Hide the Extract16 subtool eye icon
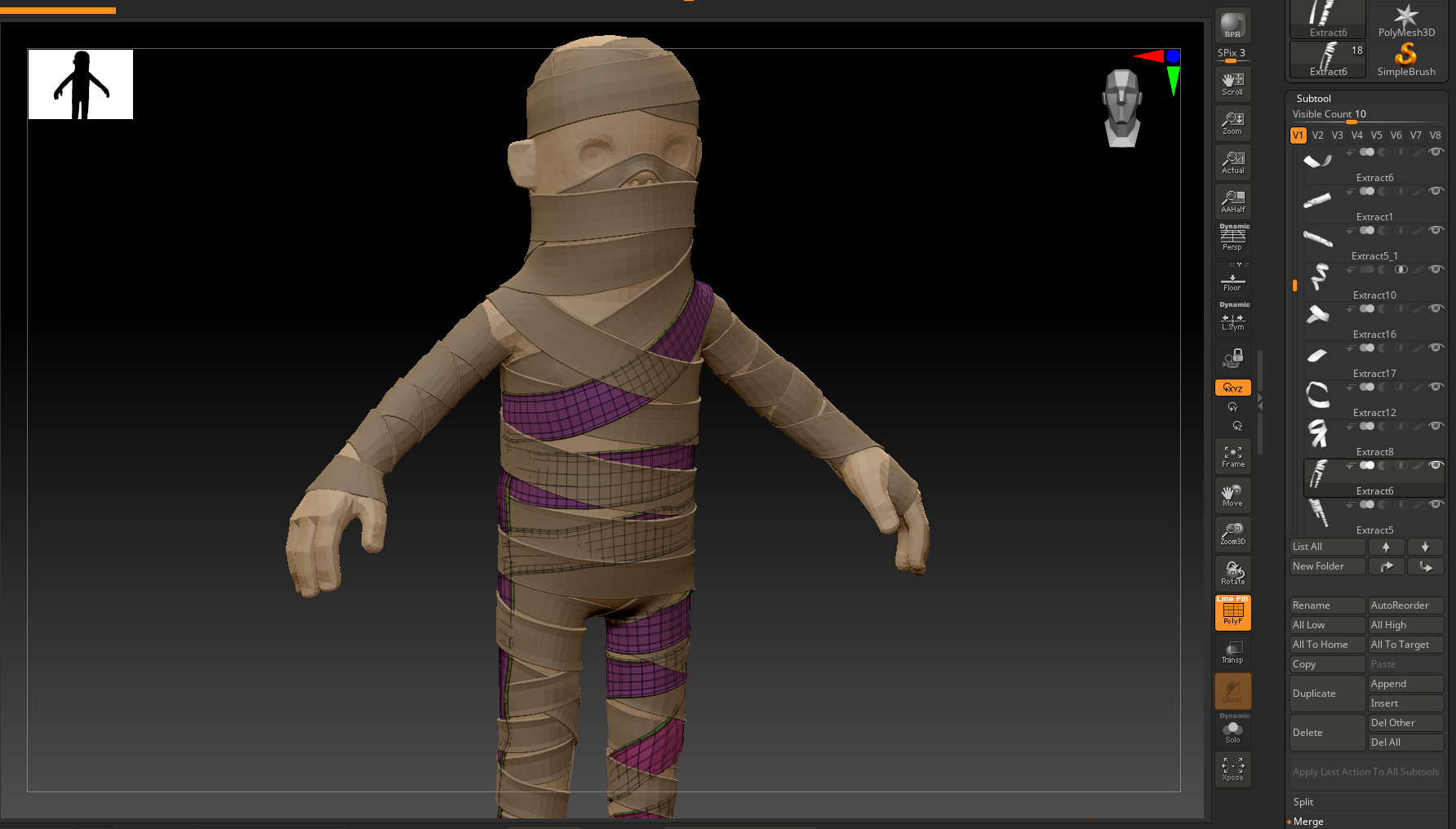The image size is (1456, 829). [1436, 308]
